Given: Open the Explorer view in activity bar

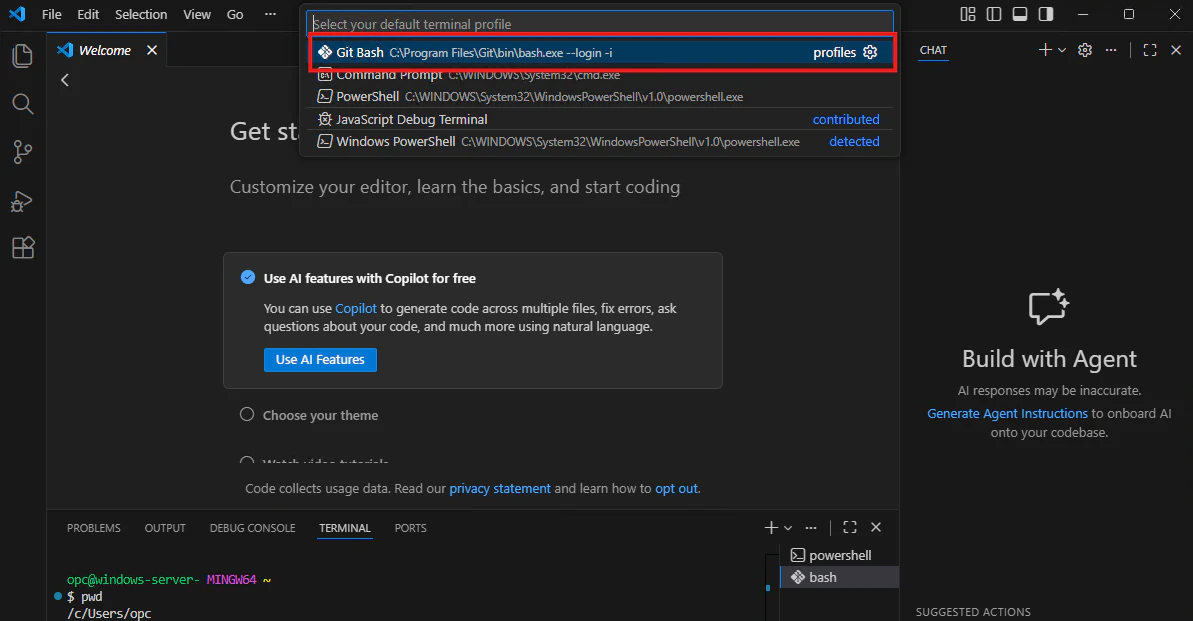Looking at the screenshot, I should pyautogui.click(x=23, y=56).
